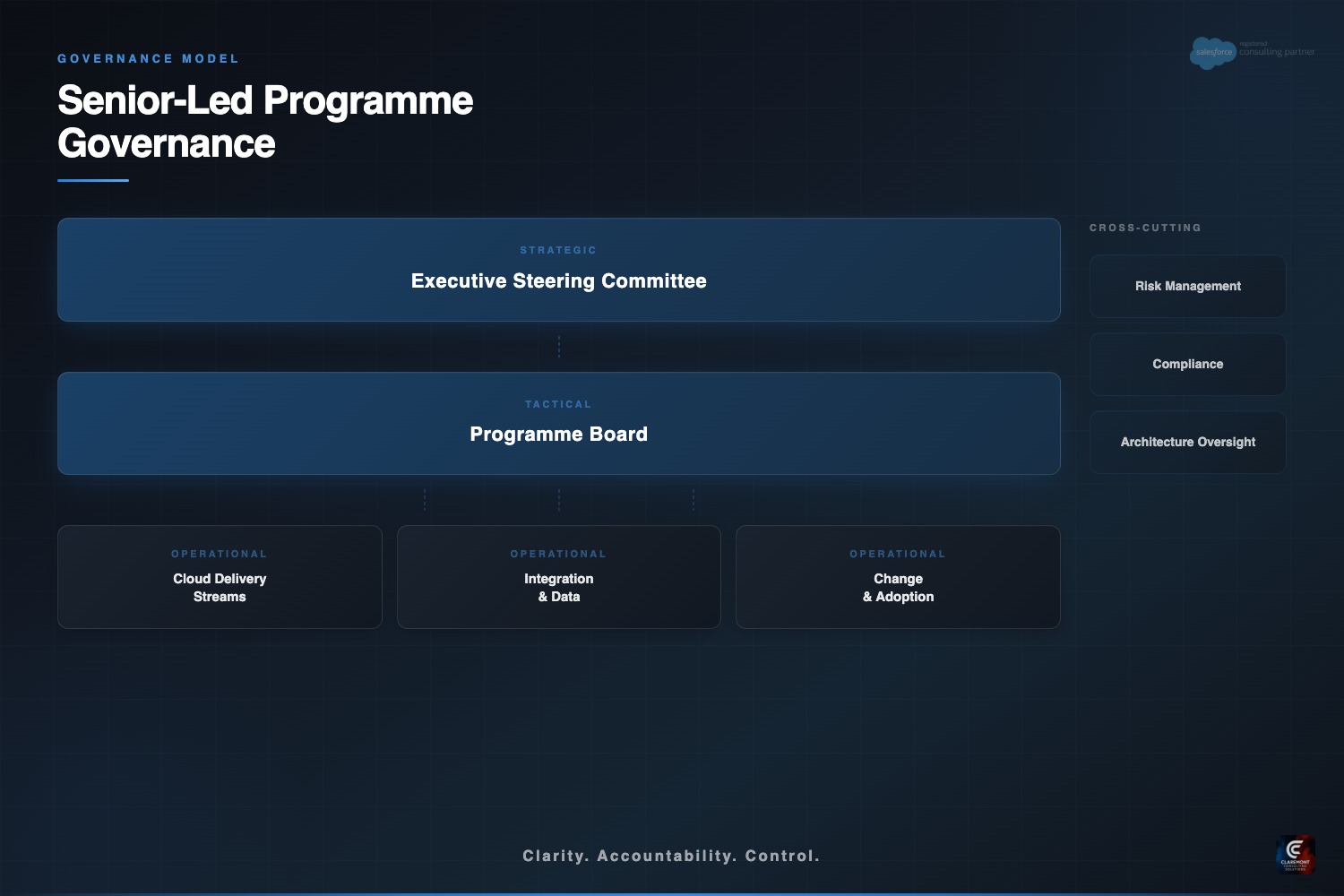Select the Clarity. Accountability. Control. tagline
The width and height of the screenshot is (1344, 896).
pos(671,857)
